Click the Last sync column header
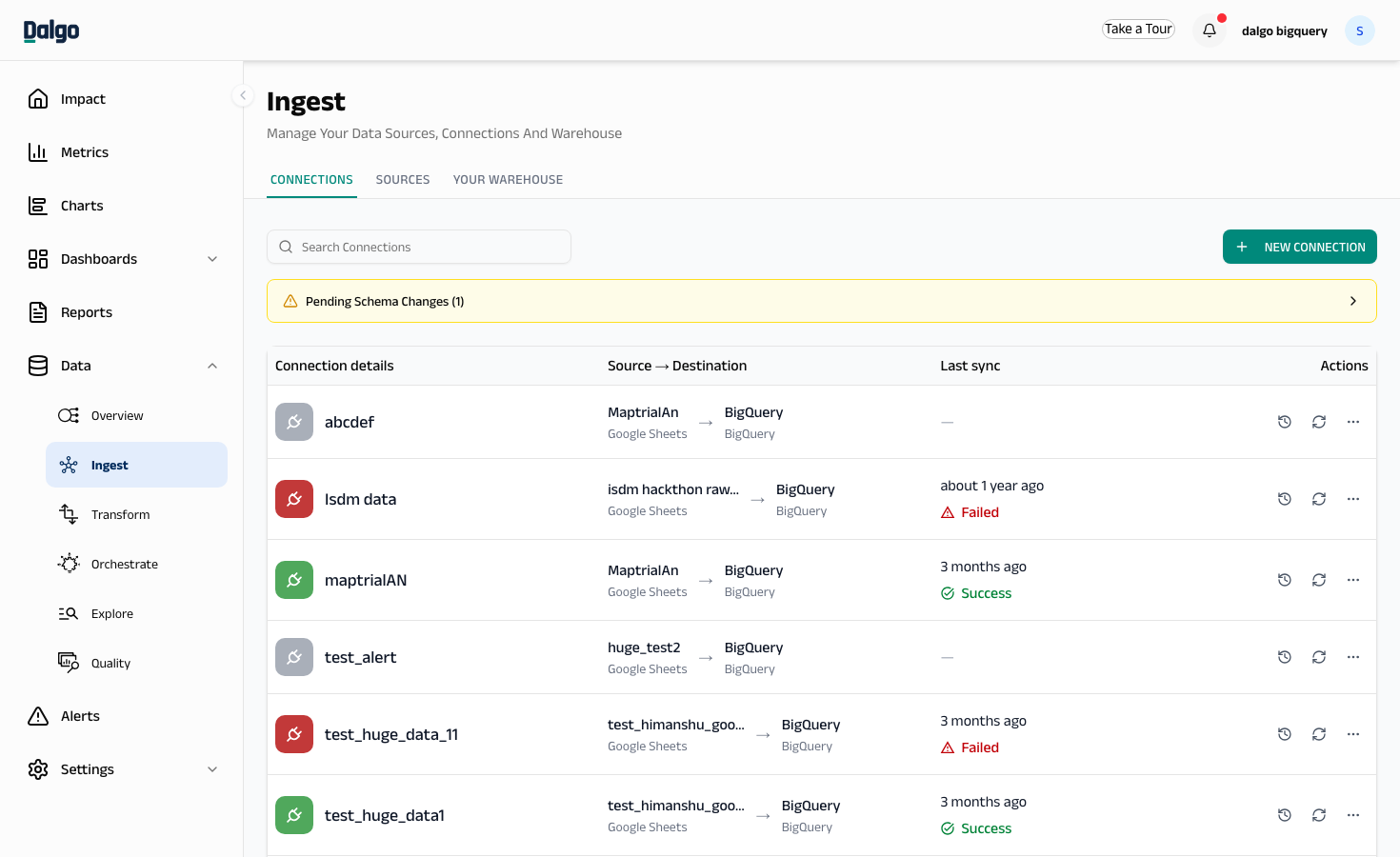1400x857 pixels. click(x=970, y=366)
